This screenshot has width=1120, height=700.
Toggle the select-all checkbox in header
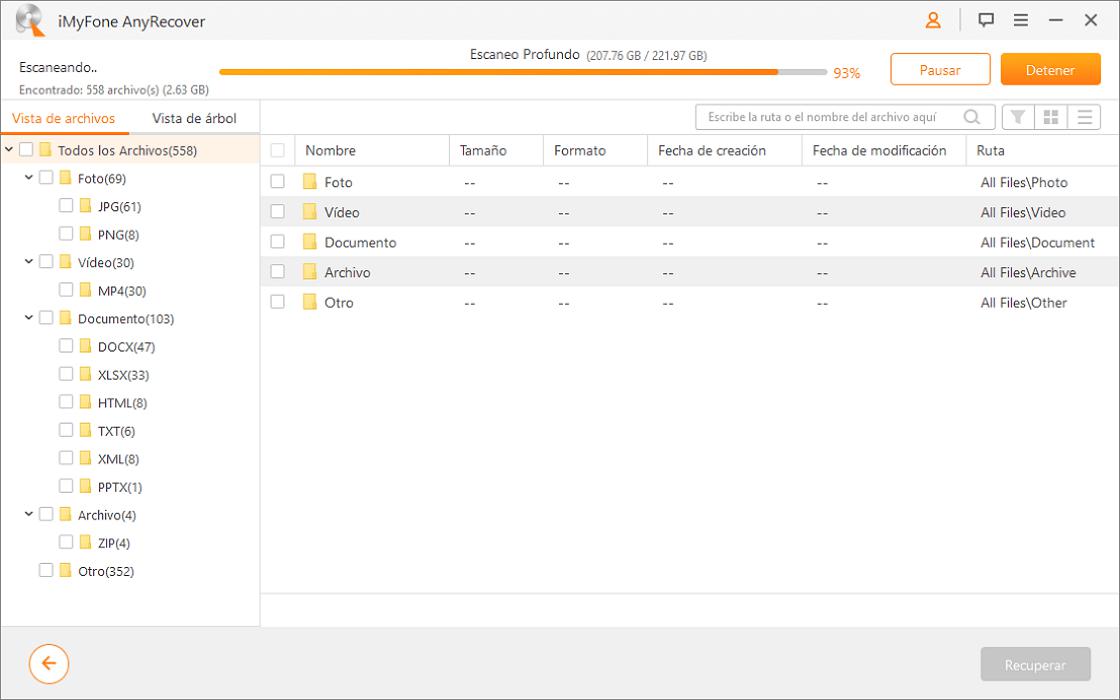tap(278, 151)
